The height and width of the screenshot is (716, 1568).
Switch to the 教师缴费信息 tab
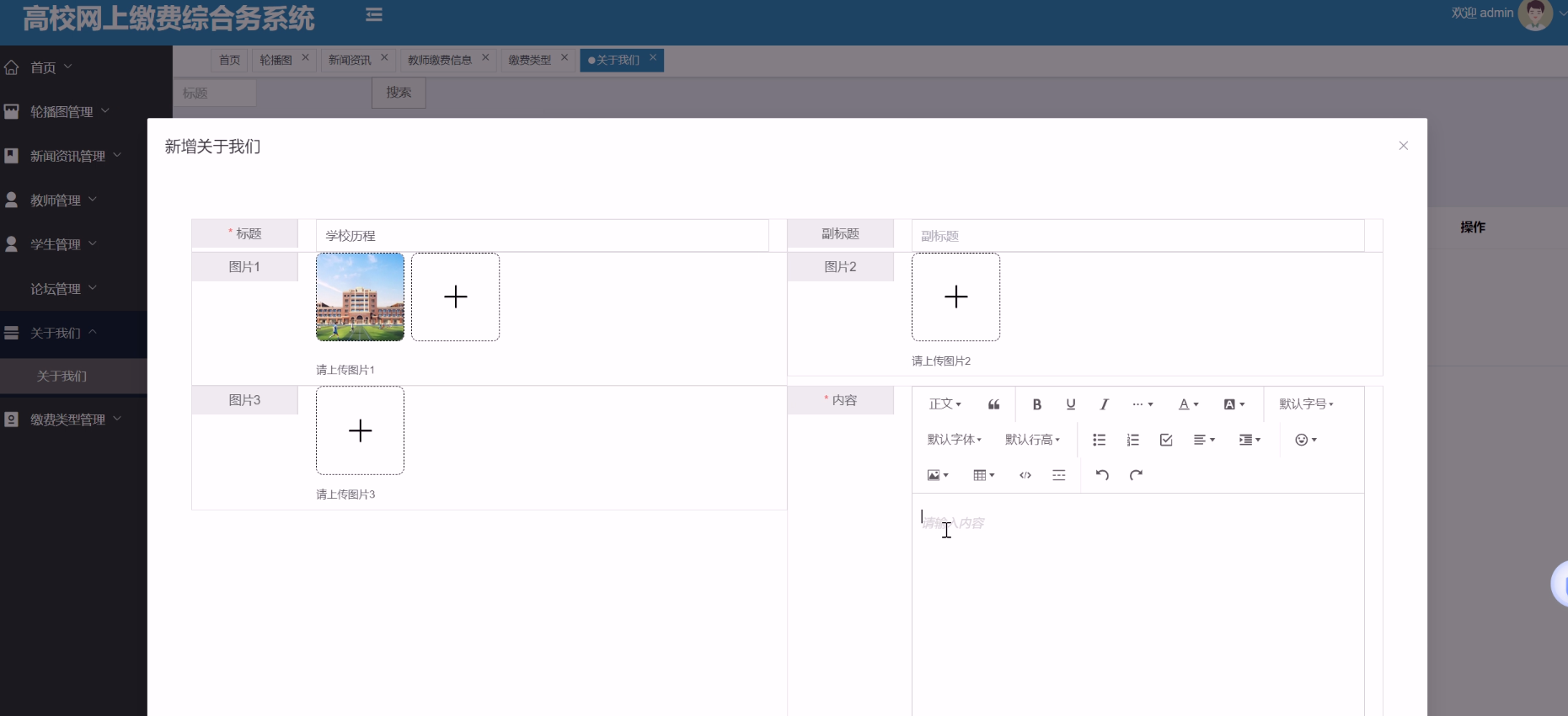(440, 60)
